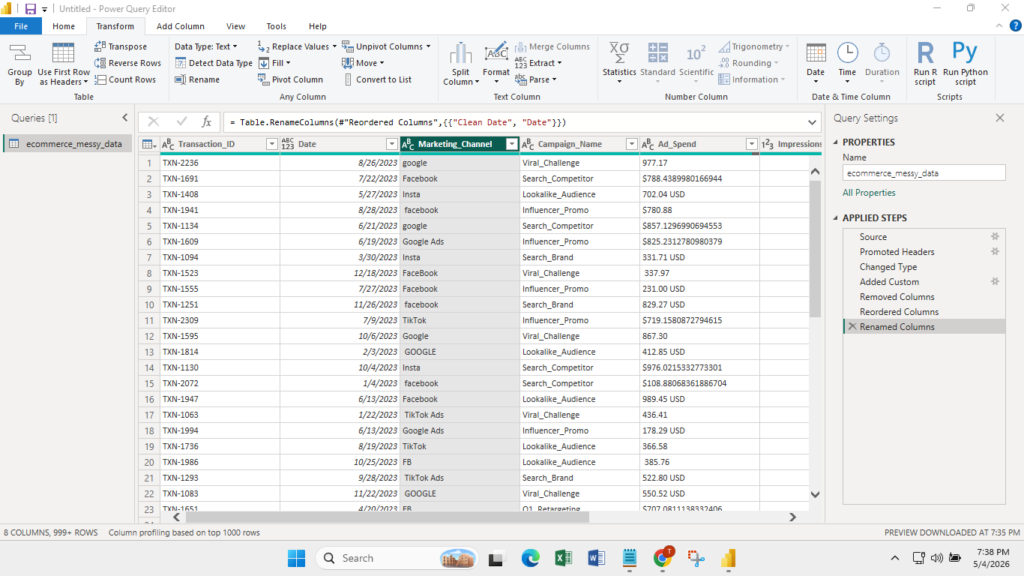Open the Split Column tool
Screen dimensions: 1024x576
(460, 64)
